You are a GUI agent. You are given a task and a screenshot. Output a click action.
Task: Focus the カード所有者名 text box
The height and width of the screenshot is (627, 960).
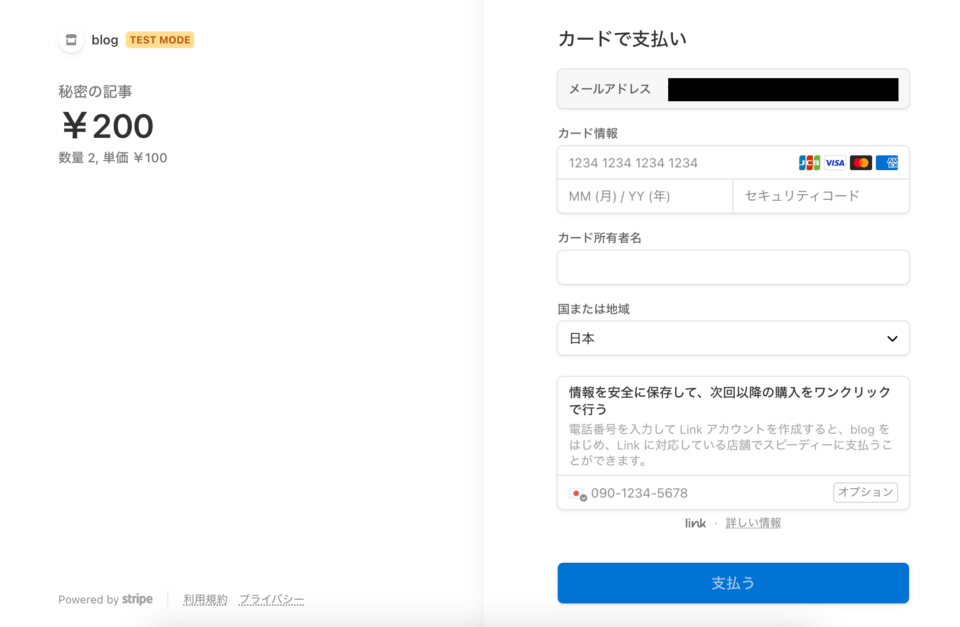[733, 268]
